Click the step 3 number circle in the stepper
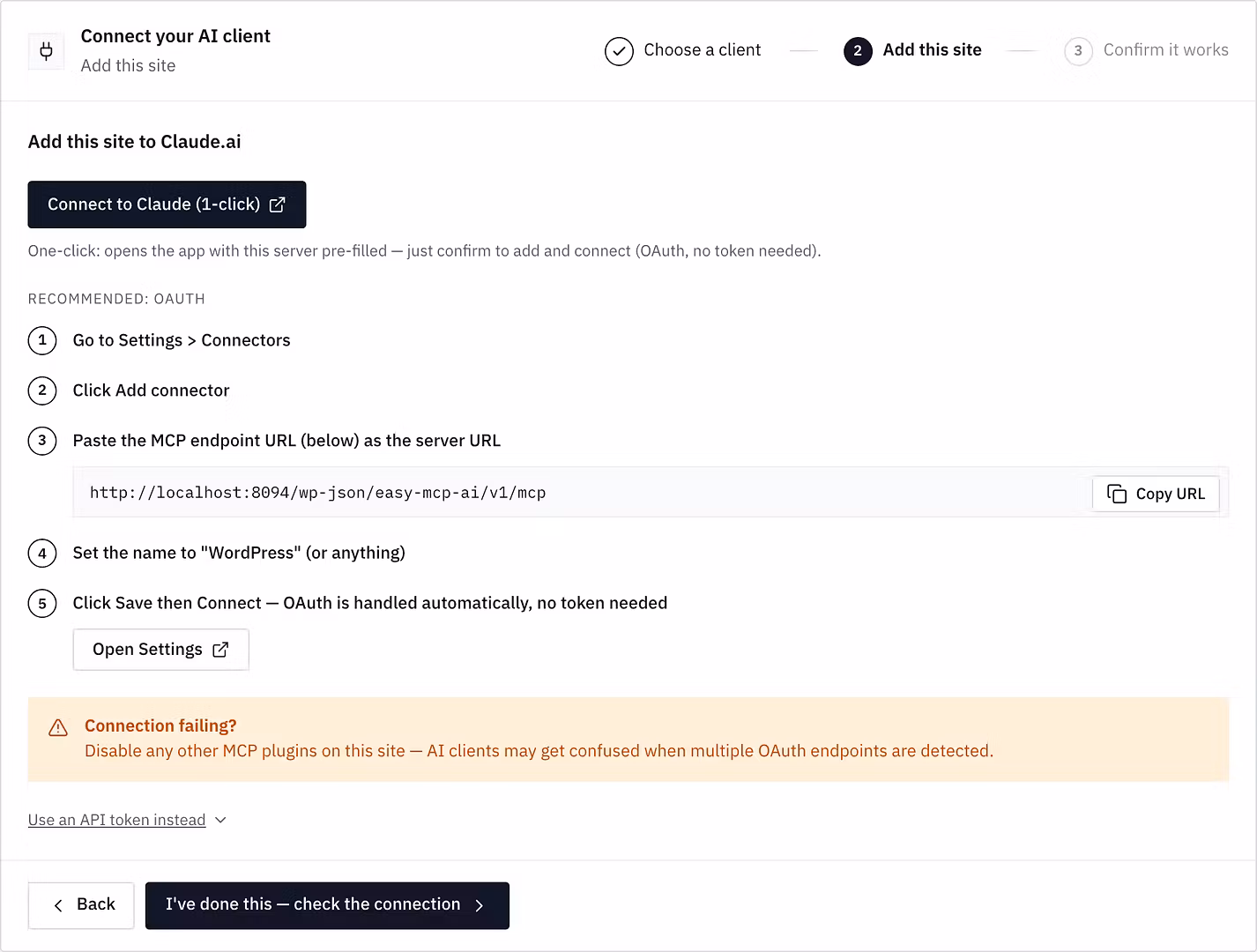This screenshot has height=952, width=1257. [x=1078, y=51]
